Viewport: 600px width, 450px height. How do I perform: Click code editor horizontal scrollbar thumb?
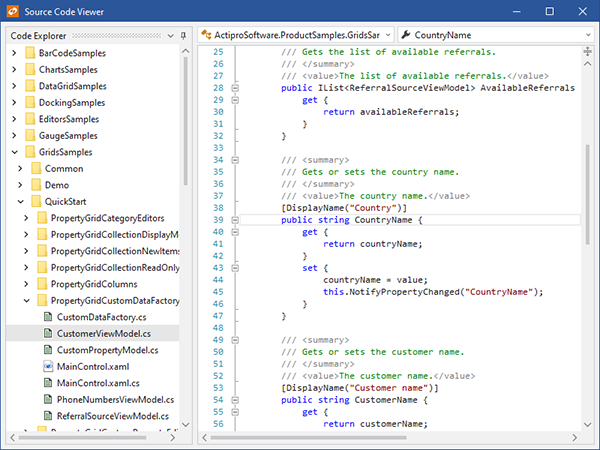308,437
